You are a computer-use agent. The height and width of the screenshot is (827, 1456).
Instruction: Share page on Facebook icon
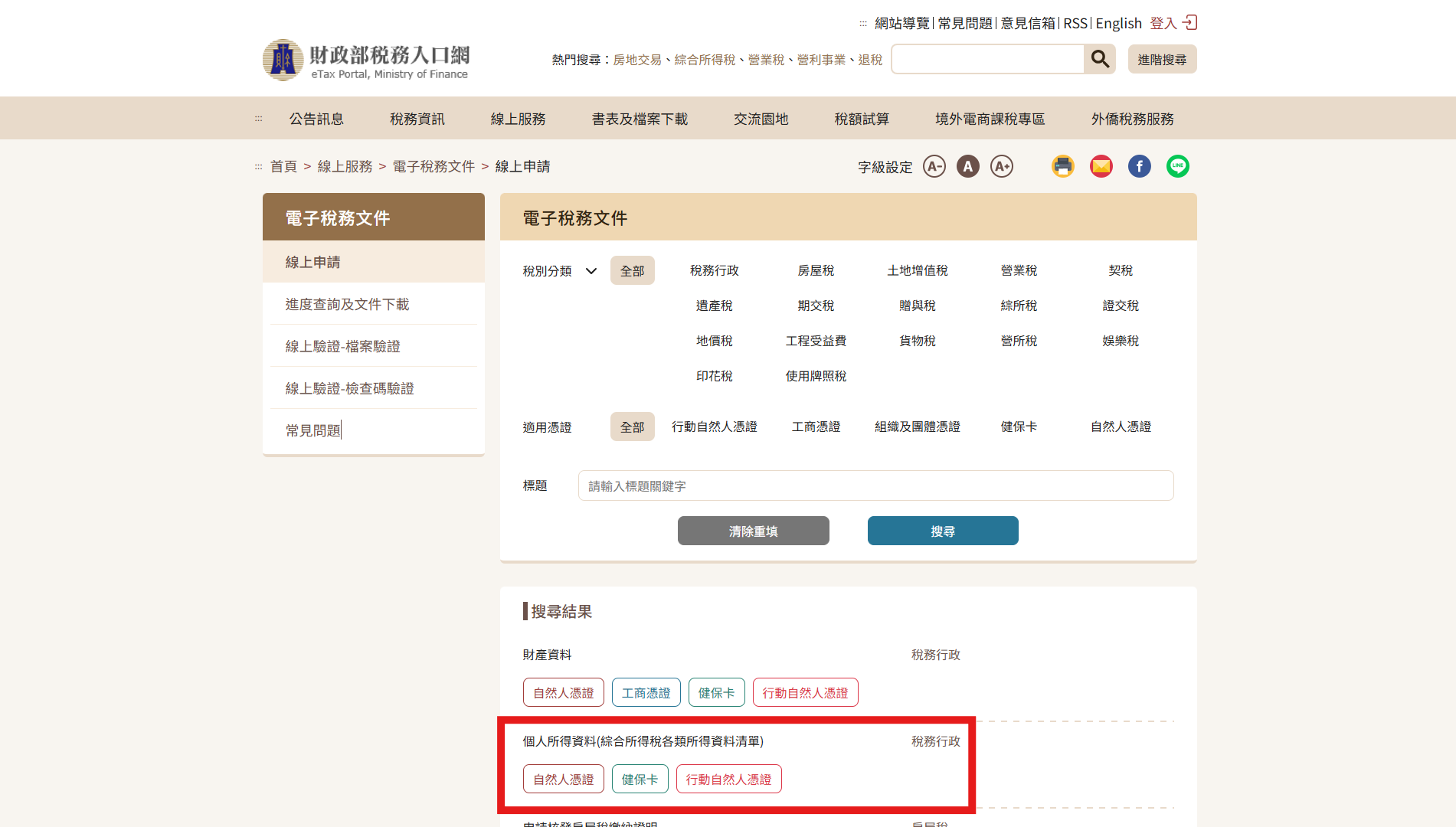pos(1139,166)
